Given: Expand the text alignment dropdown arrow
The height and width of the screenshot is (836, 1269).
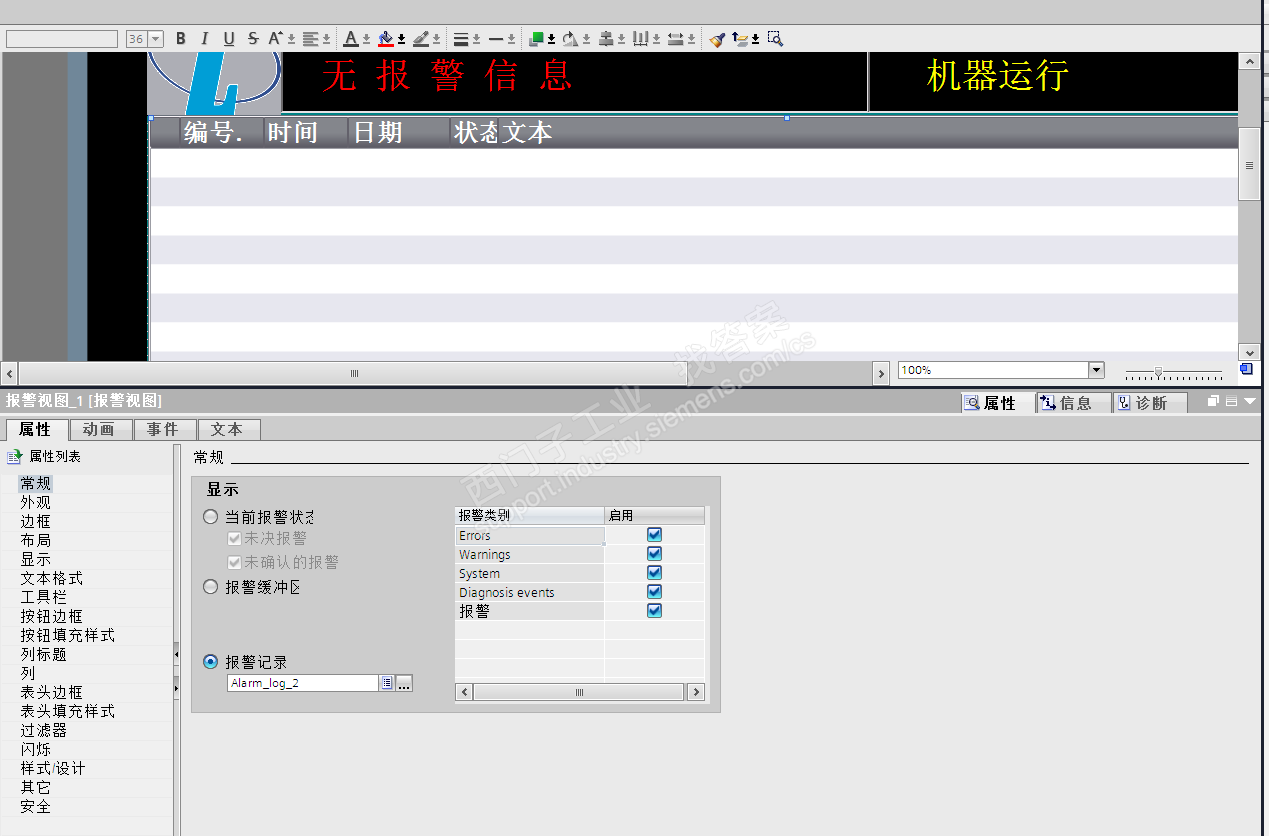Looking at the screenshot, I should (327, 40).
